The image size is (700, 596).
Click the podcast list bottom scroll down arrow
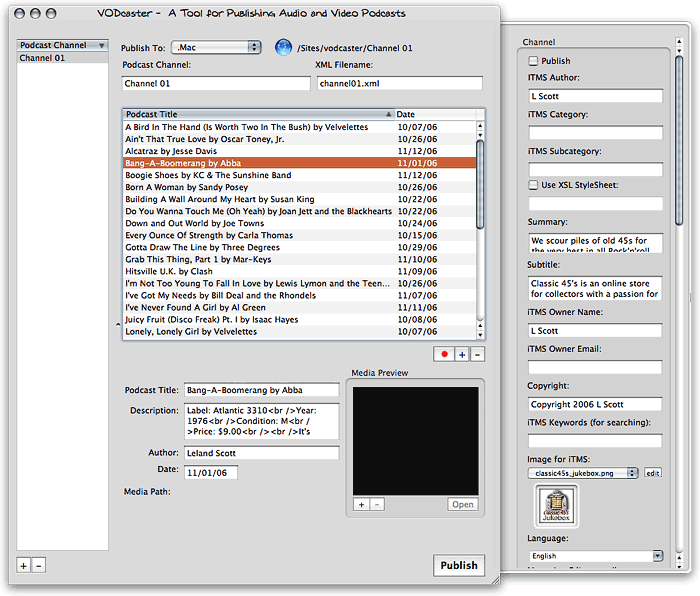click(x=480, y=335)
